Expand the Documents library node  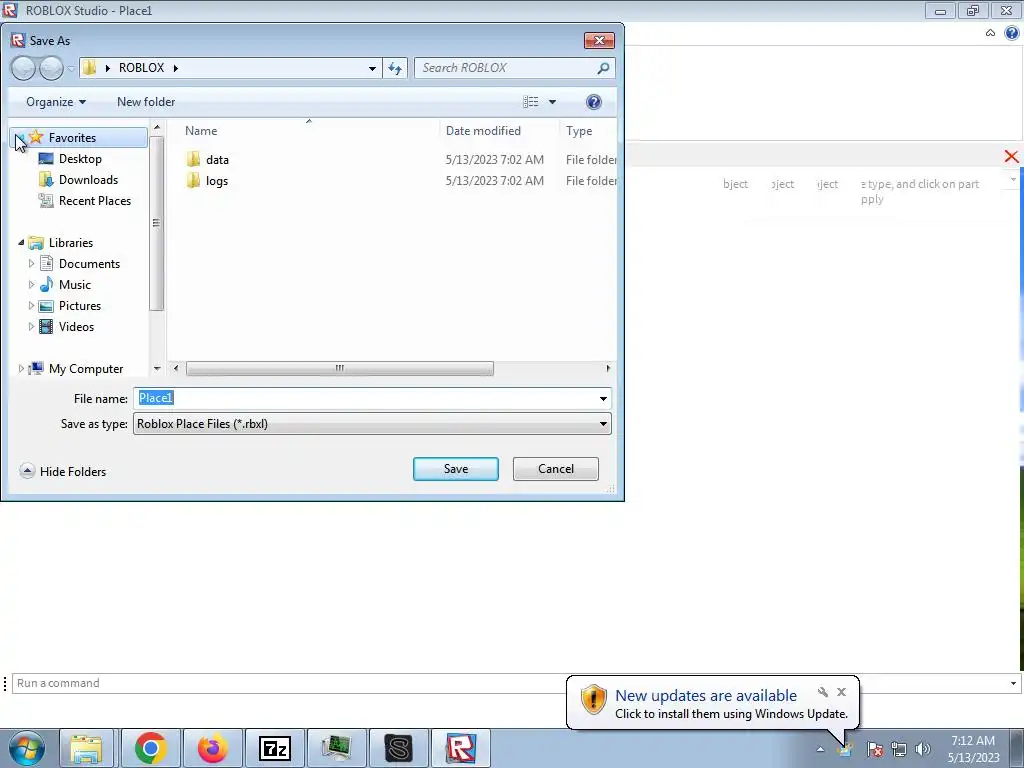tap(31, 264)
